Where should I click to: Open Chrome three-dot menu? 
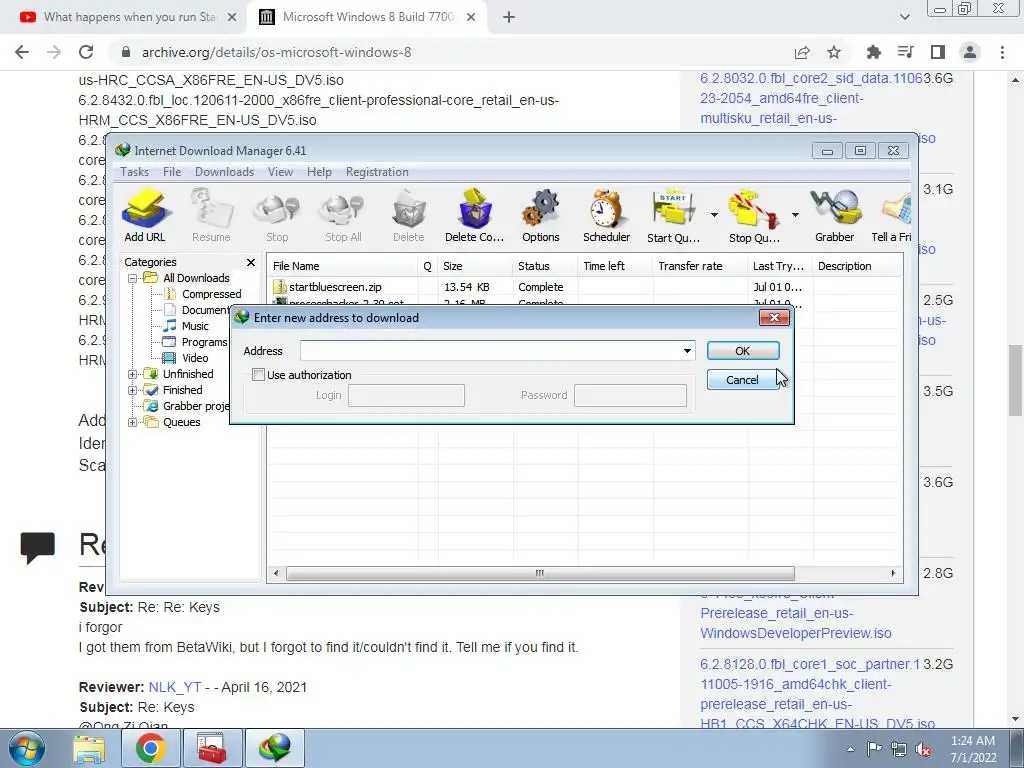coord(1002,52)
